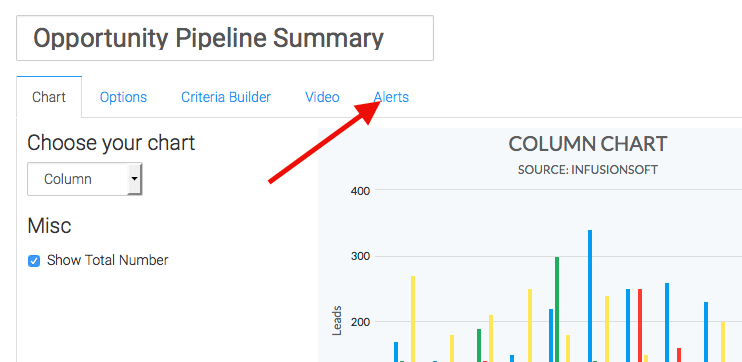
Task: Click the tall green column near 300
Action: 557,309
